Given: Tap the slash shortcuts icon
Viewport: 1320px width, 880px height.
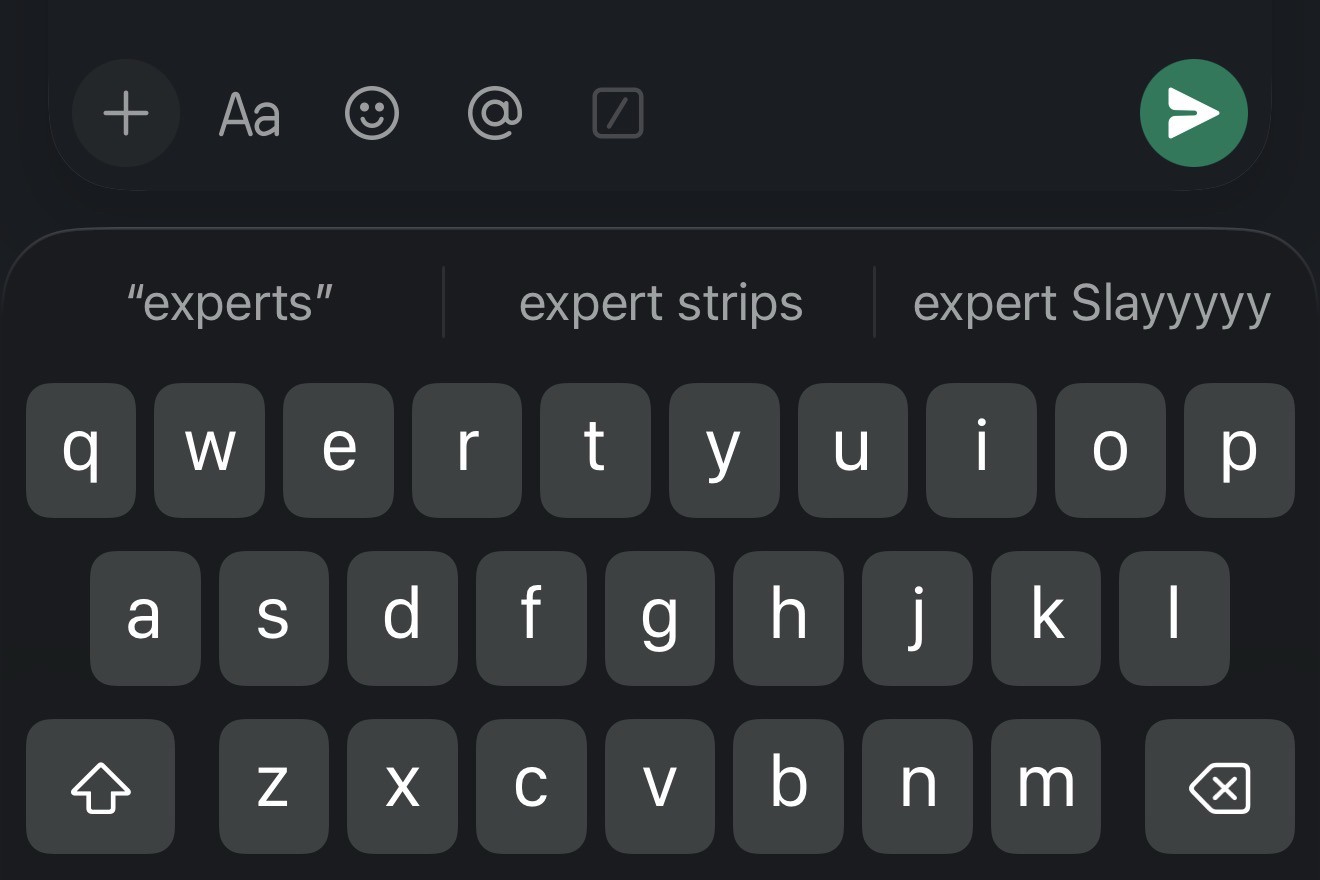Looking at the screenshot, I should coord(618,114).
